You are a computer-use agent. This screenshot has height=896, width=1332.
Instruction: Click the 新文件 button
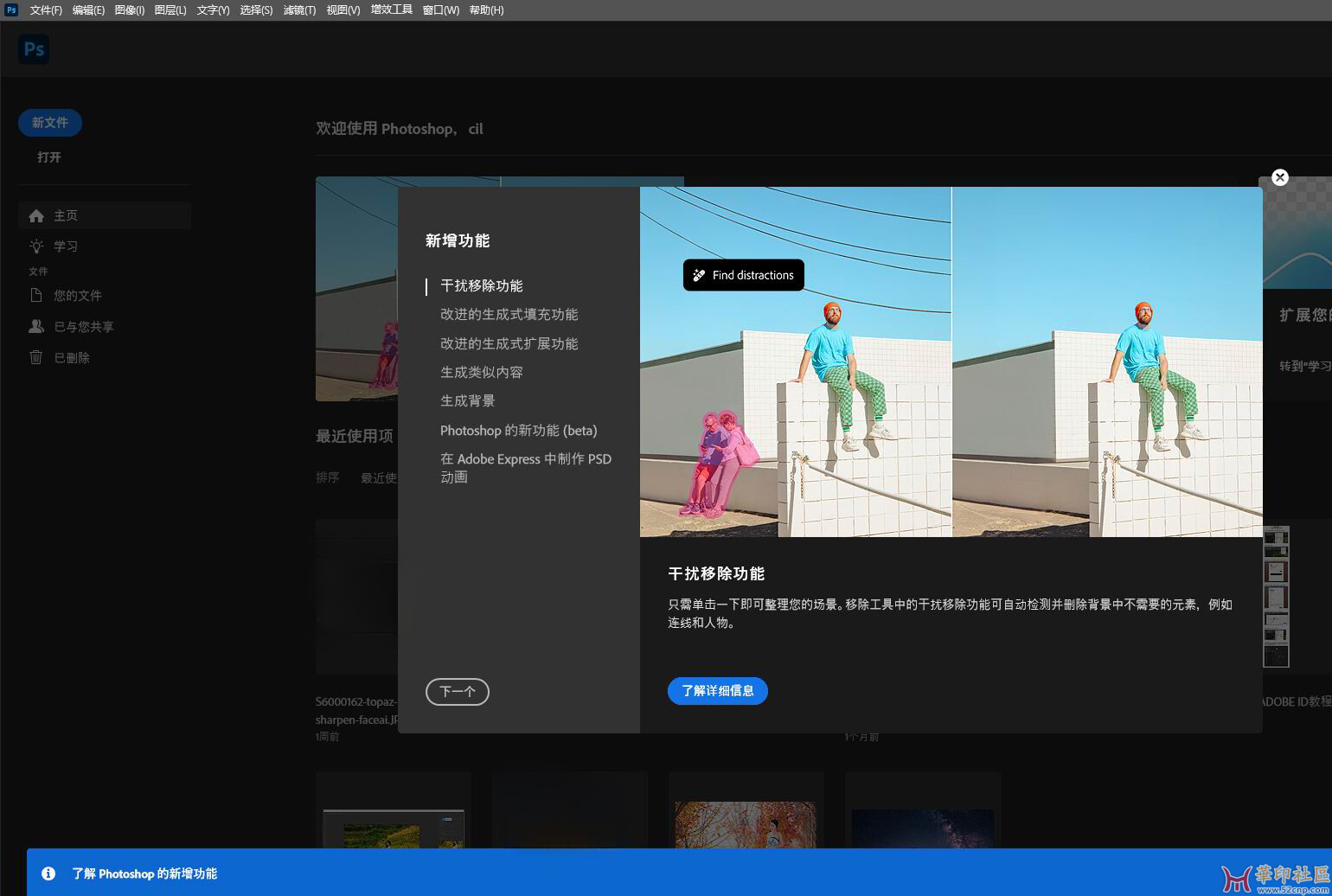pyautogui.click(x=50, y=123)
